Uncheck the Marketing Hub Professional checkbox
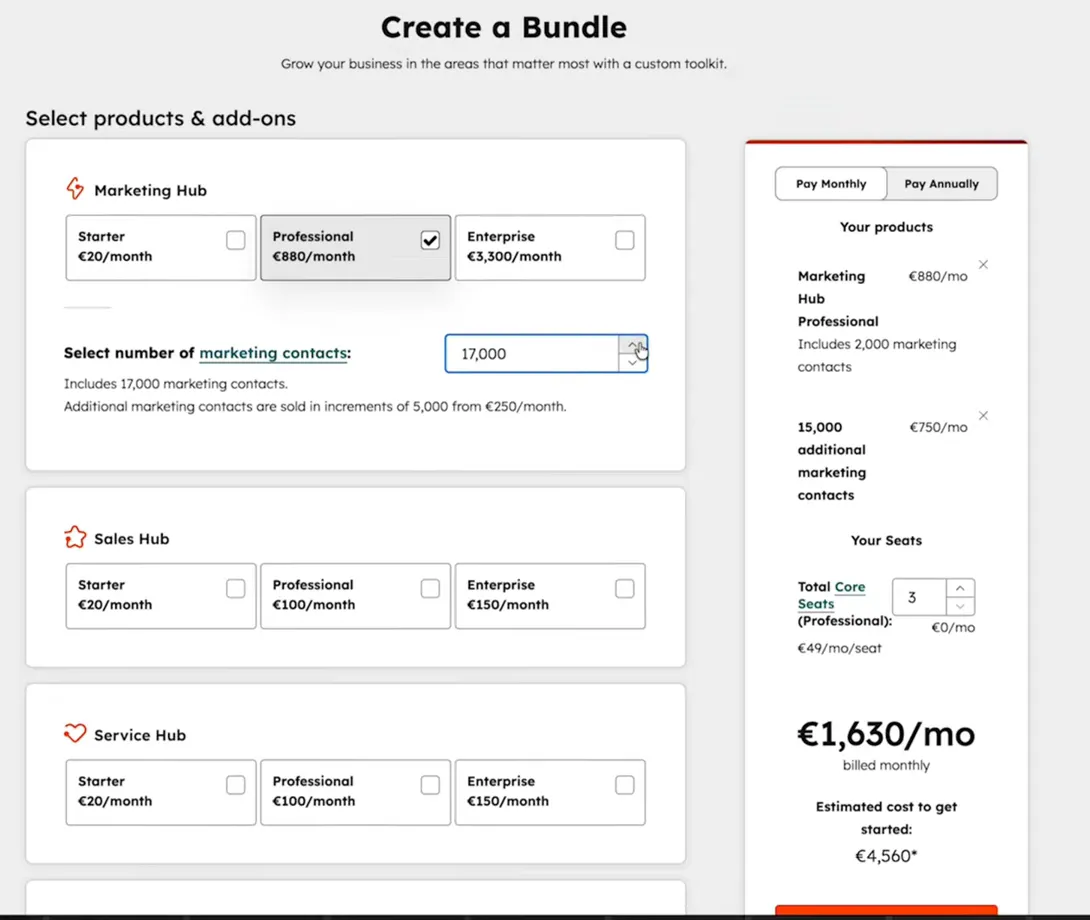The height and width of the screenshot is (920, 1090). point(430,240)
